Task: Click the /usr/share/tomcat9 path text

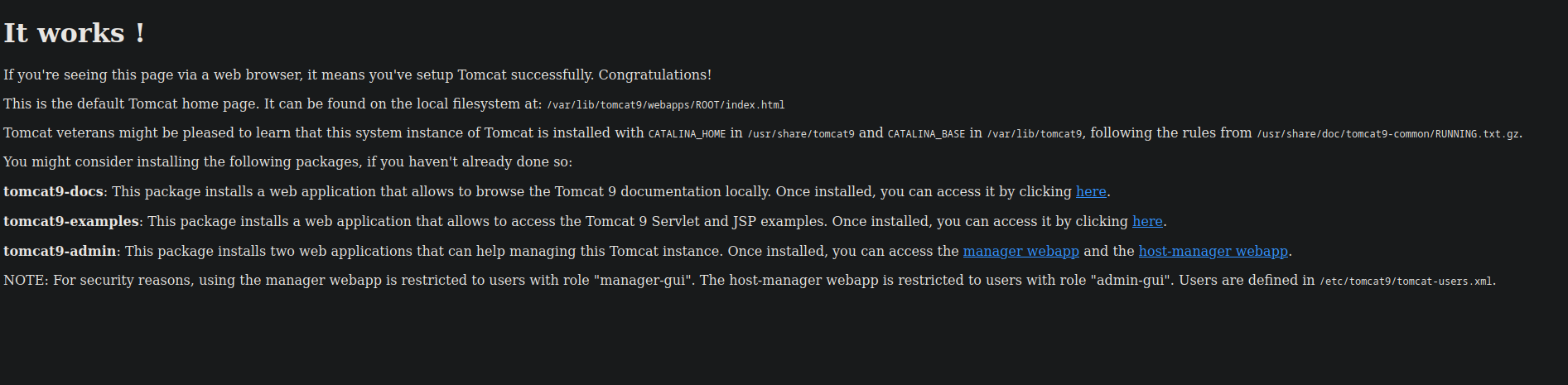Action: 800,134
